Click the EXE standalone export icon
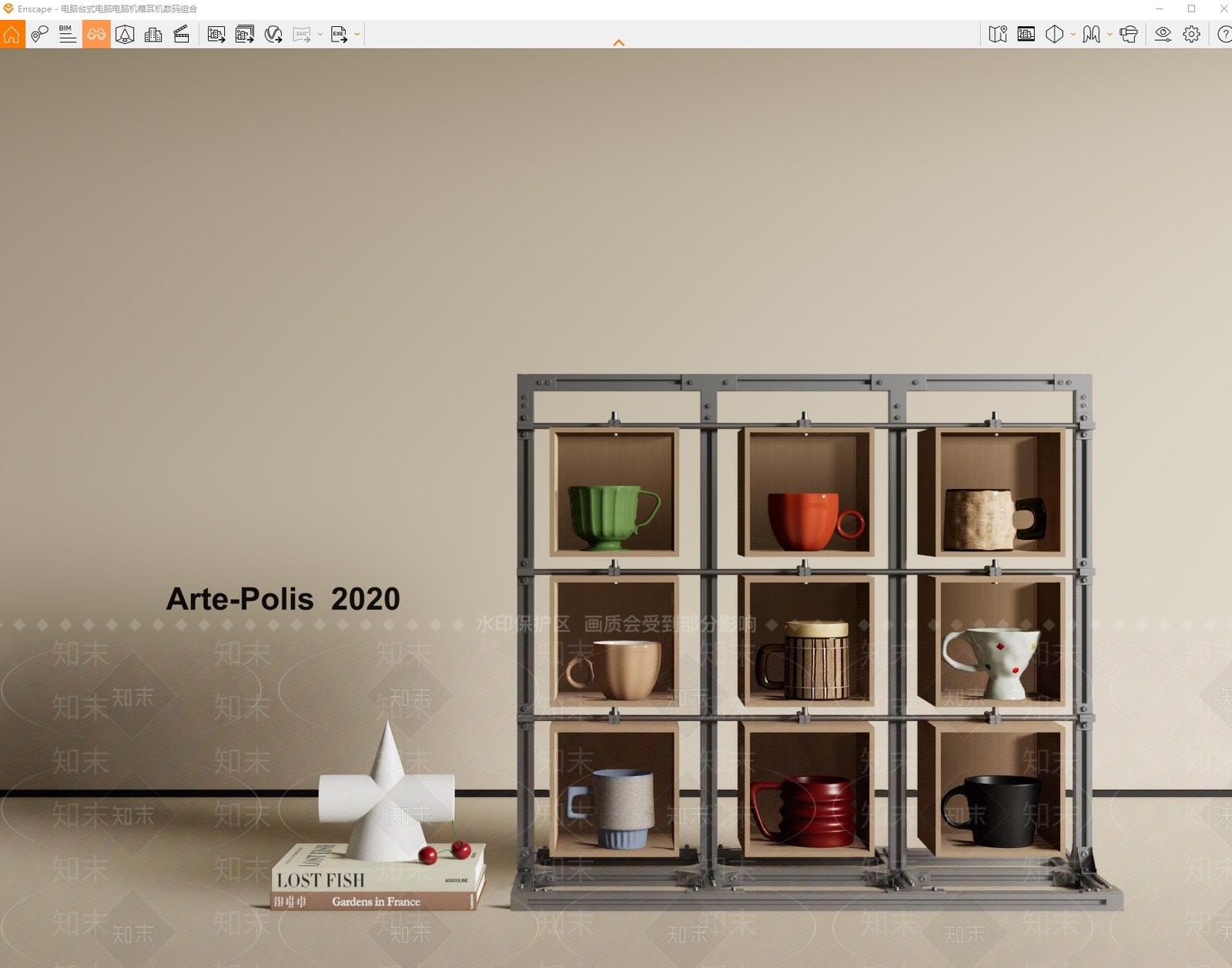Viewport: 1232px width, 968px height. click(x=339, y=35)
